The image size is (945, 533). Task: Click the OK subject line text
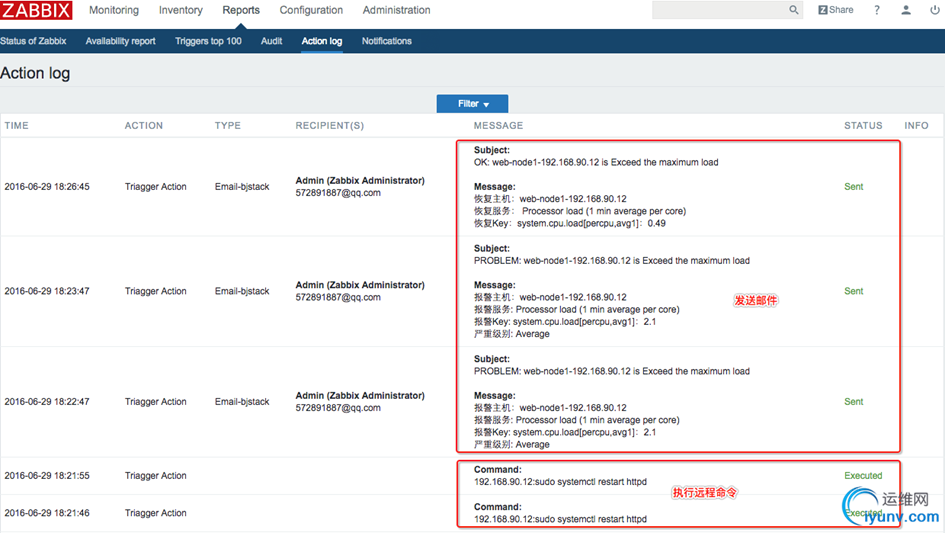coord(596,162)
